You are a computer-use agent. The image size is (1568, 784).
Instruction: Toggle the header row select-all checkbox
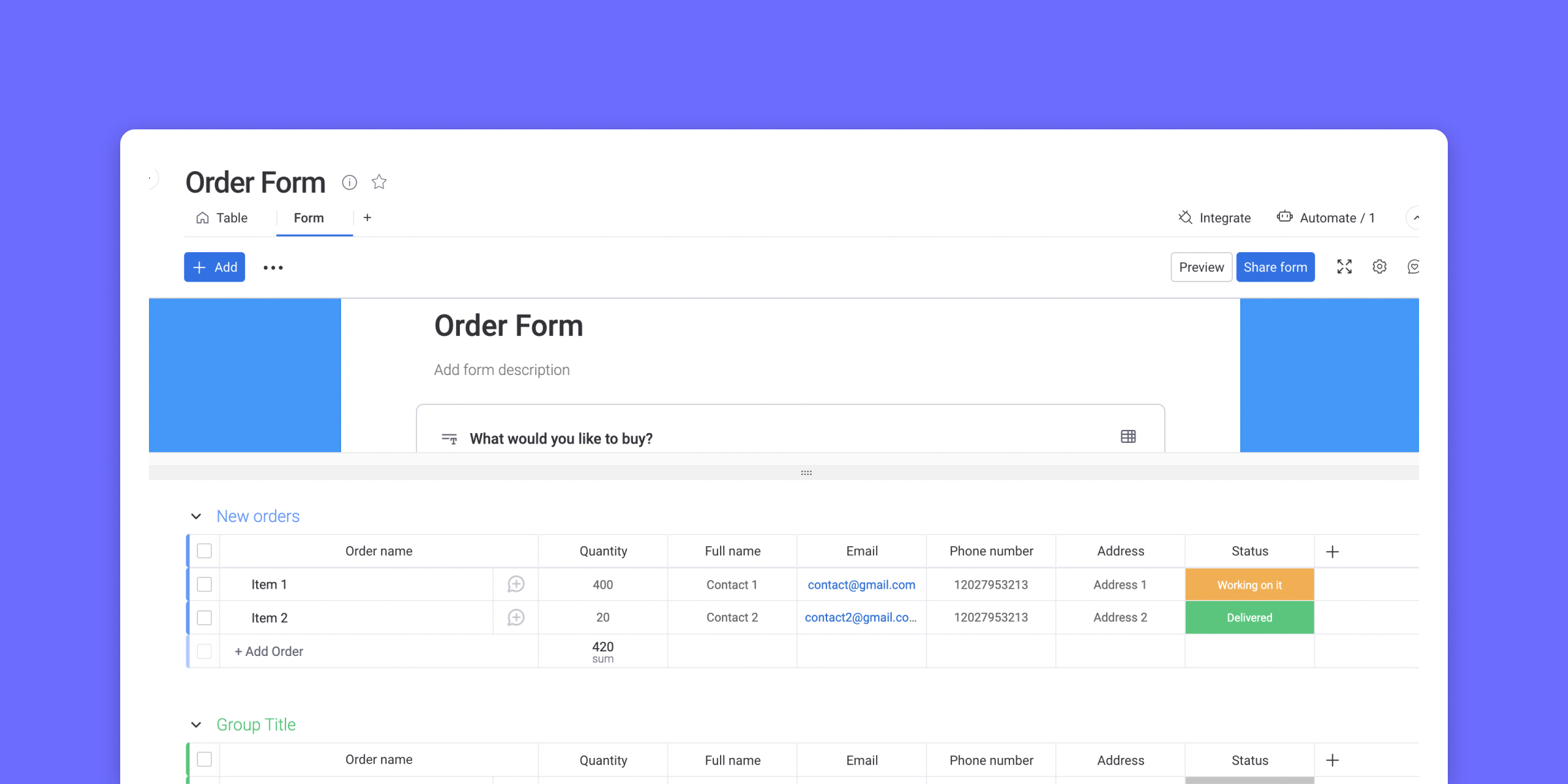point(204,551)
